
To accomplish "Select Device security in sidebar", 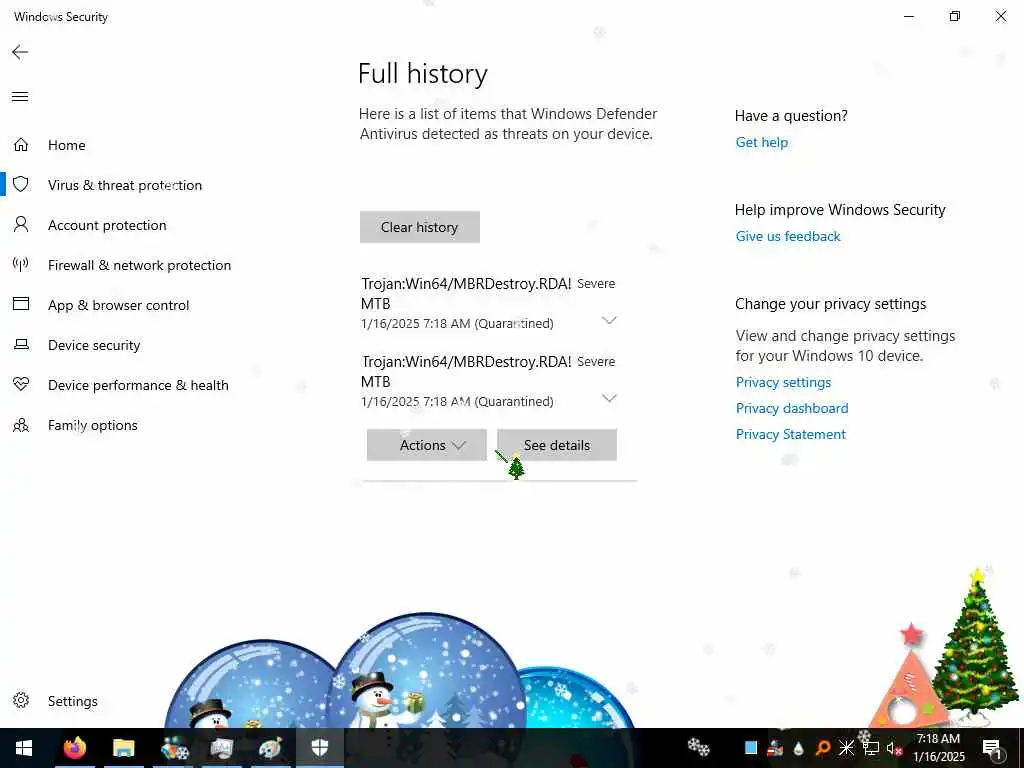I will (x=94, y=345).
